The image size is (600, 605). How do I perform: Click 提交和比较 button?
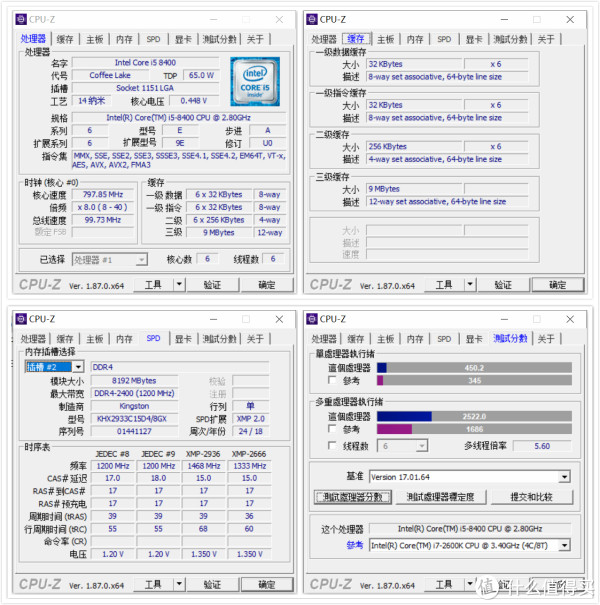pos(532,497)
